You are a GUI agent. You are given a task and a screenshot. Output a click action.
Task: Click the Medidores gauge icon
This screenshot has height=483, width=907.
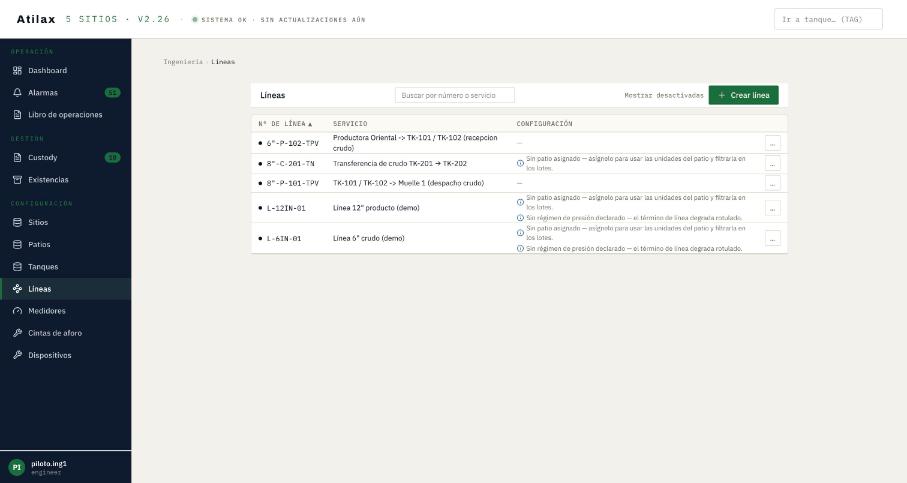tap(17, 311)
